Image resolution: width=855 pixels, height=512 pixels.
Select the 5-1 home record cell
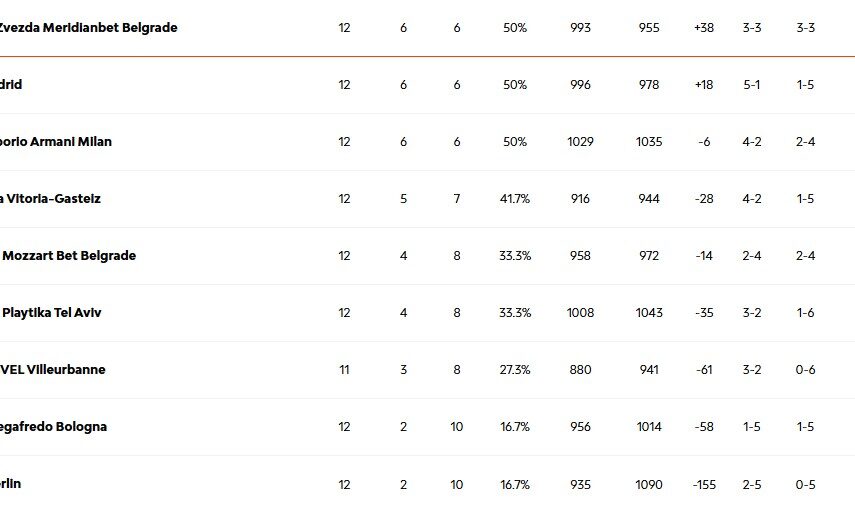(x=752, y=85)
